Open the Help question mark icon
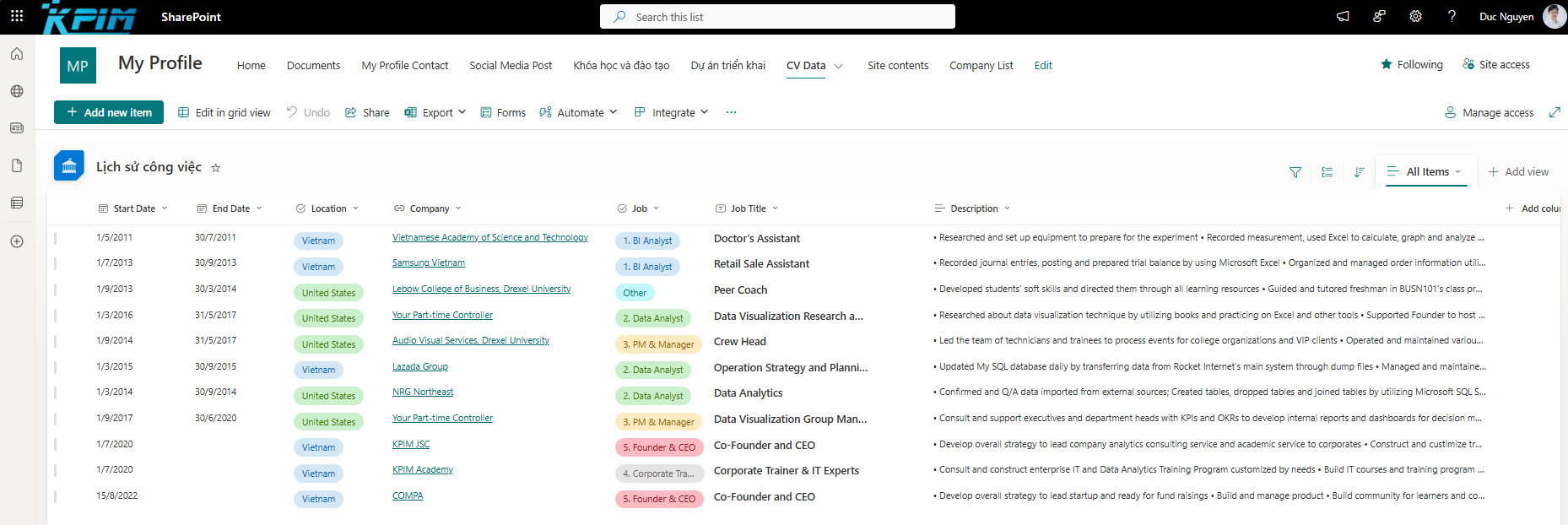 tap(1452, 16)
